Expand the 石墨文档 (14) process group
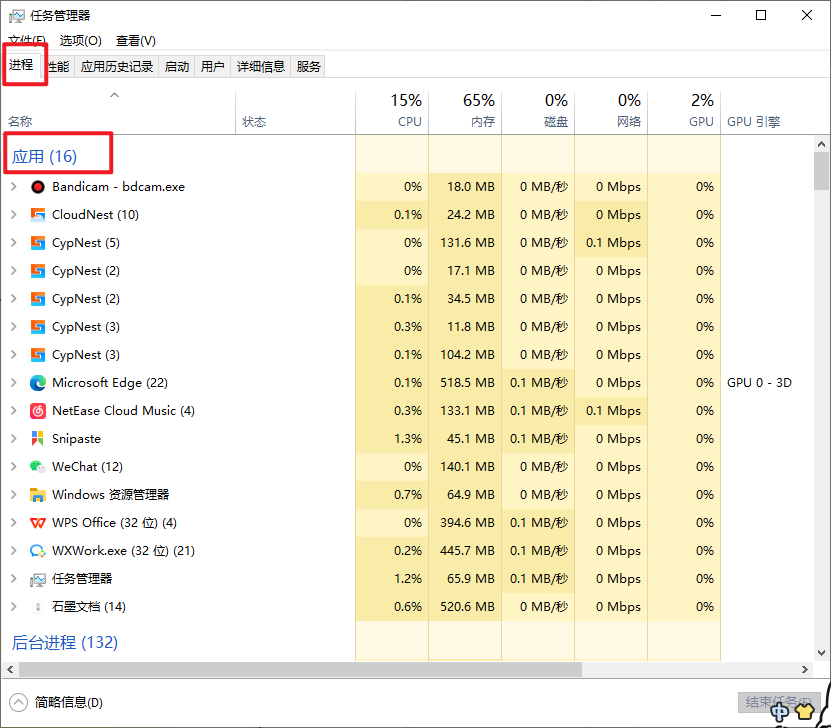Screen dimensions: 831x728 (14, 607)
